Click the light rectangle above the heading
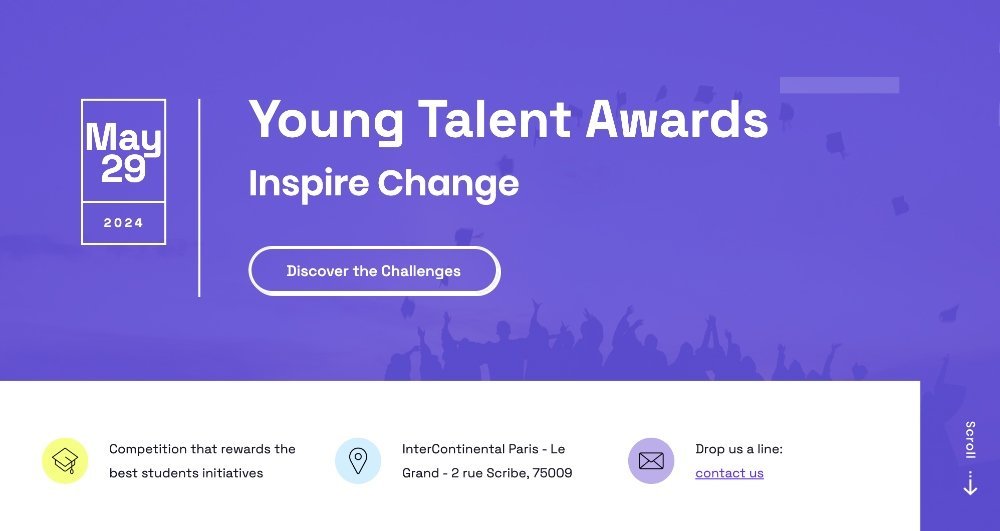Image resolution: width=1000 pixels, height=531 pixels. [x=839, y=85]
